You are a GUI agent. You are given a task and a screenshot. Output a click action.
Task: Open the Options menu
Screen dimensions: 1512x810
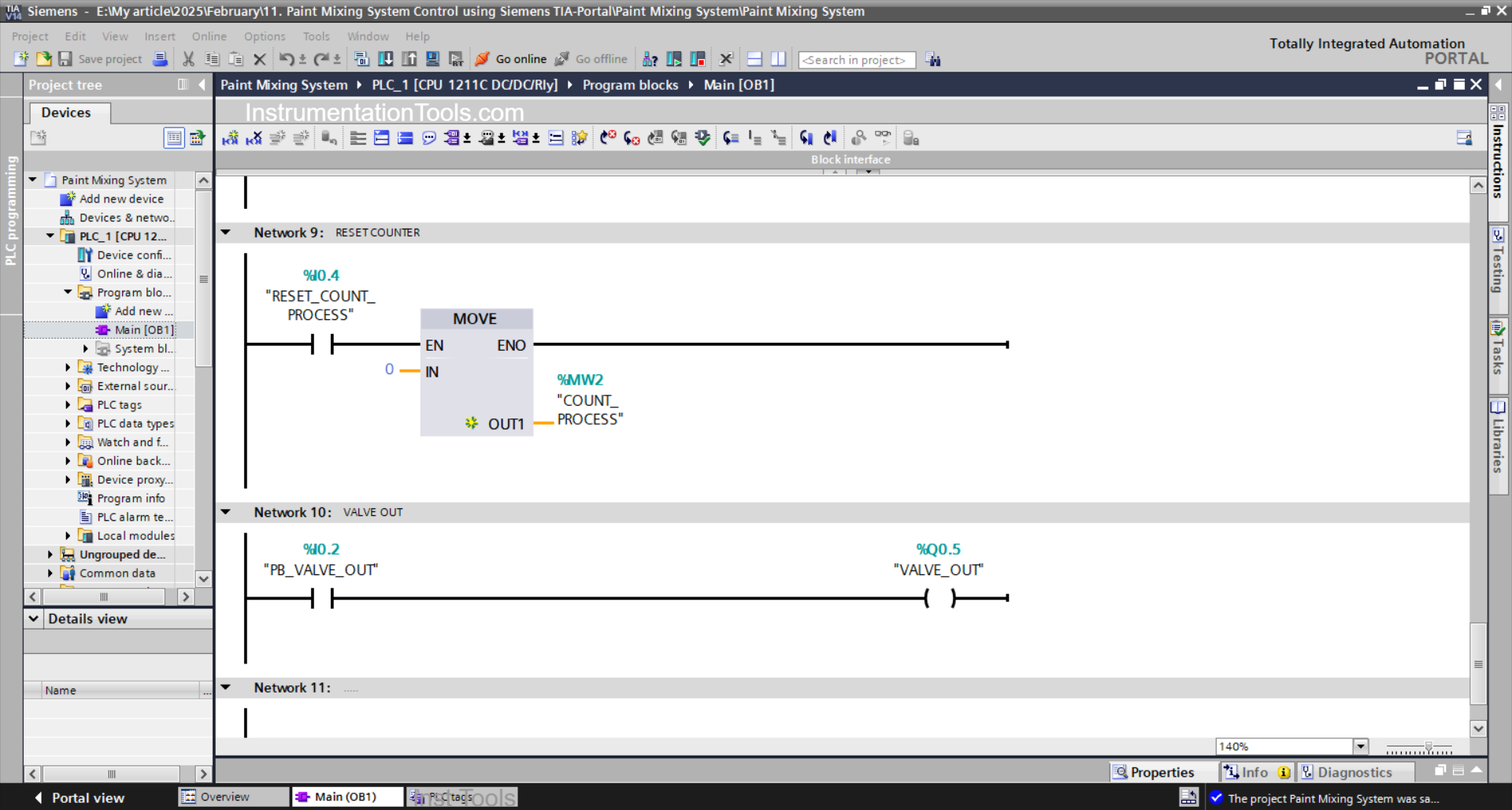coord(264,36)
